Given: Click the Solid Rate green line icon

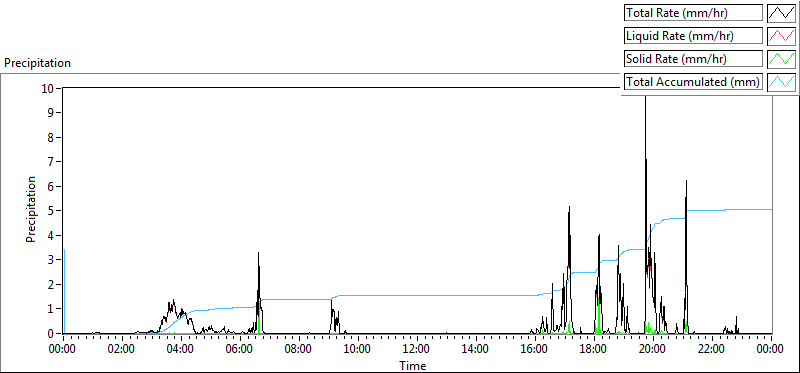Looking at the screenshot, I should pyautogui.click(x=782, y=59).
